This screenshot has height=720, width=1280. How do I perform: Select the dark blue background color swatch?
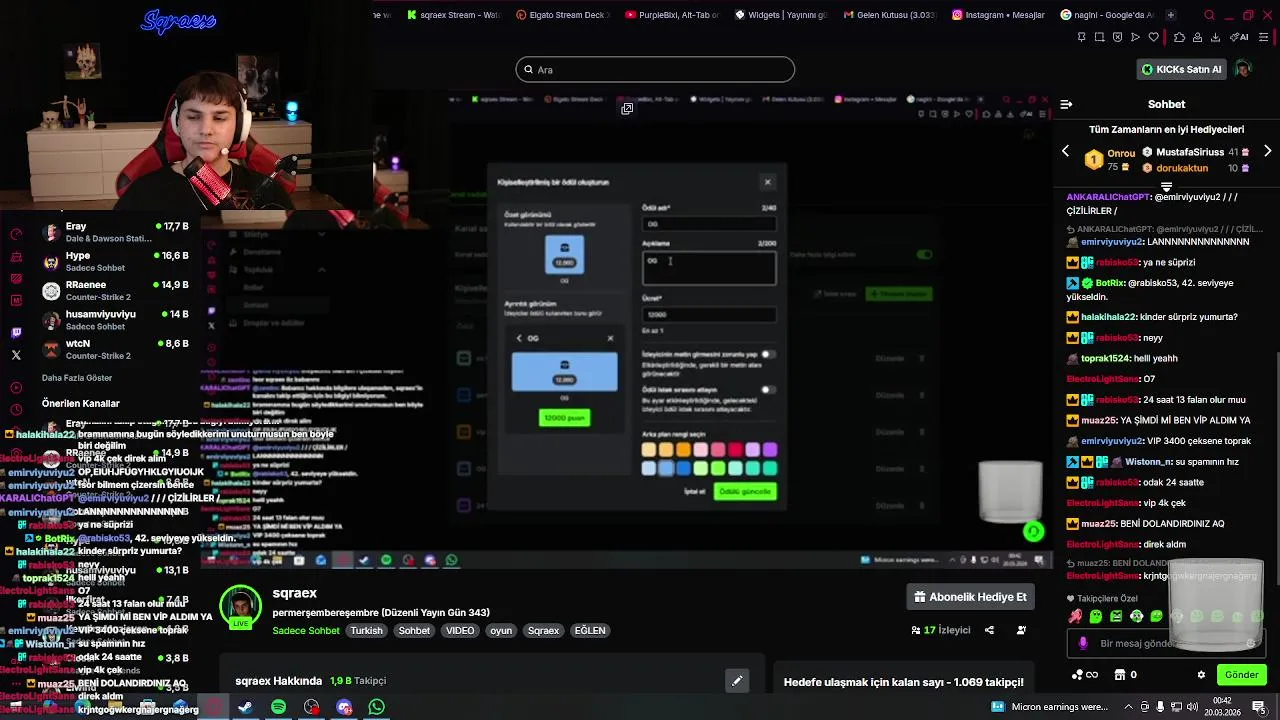(x=683, y=468)
